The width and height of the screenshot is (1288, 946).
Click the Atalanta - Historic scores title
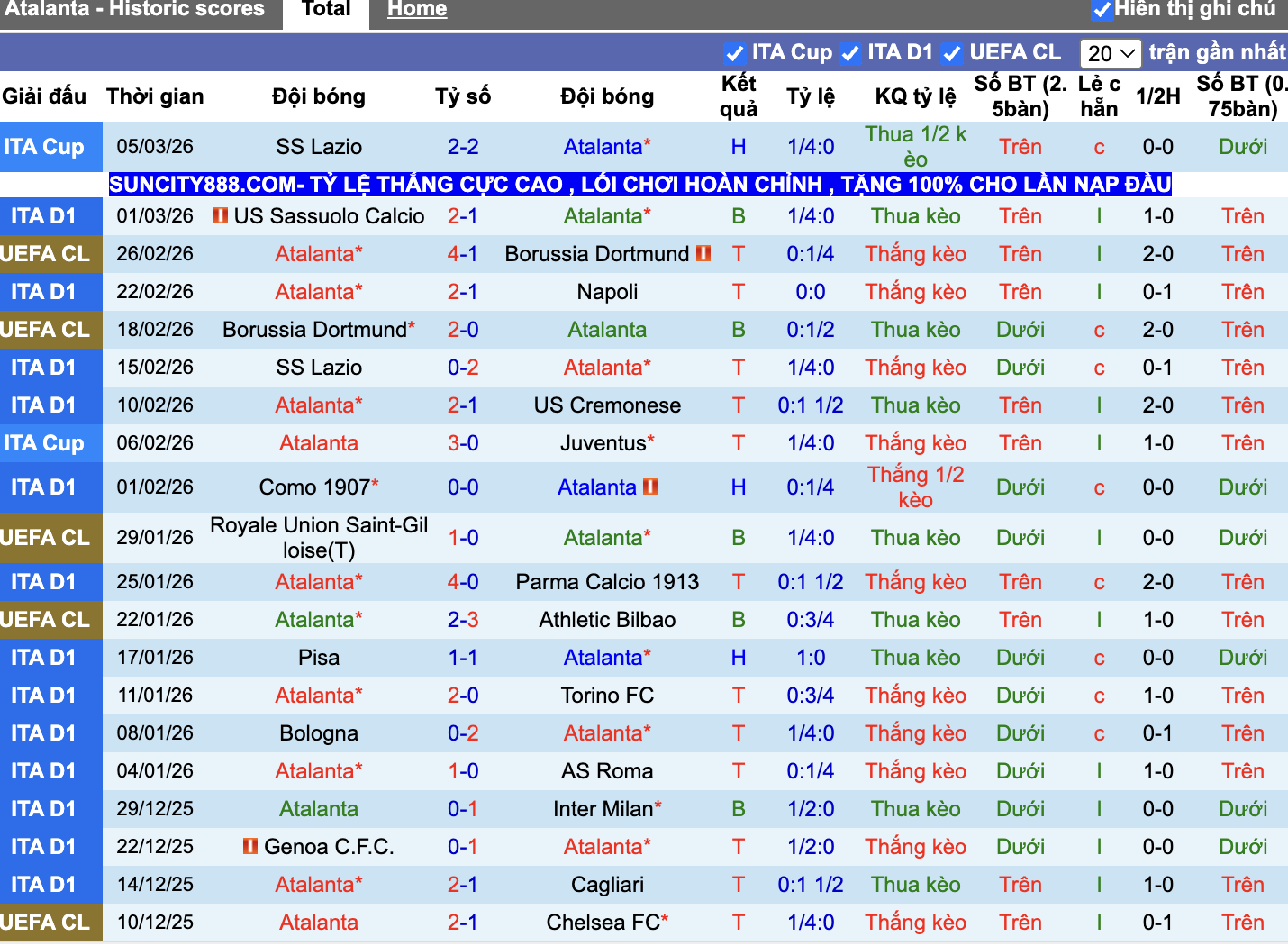pyautogui.click(x=135, y=10)
